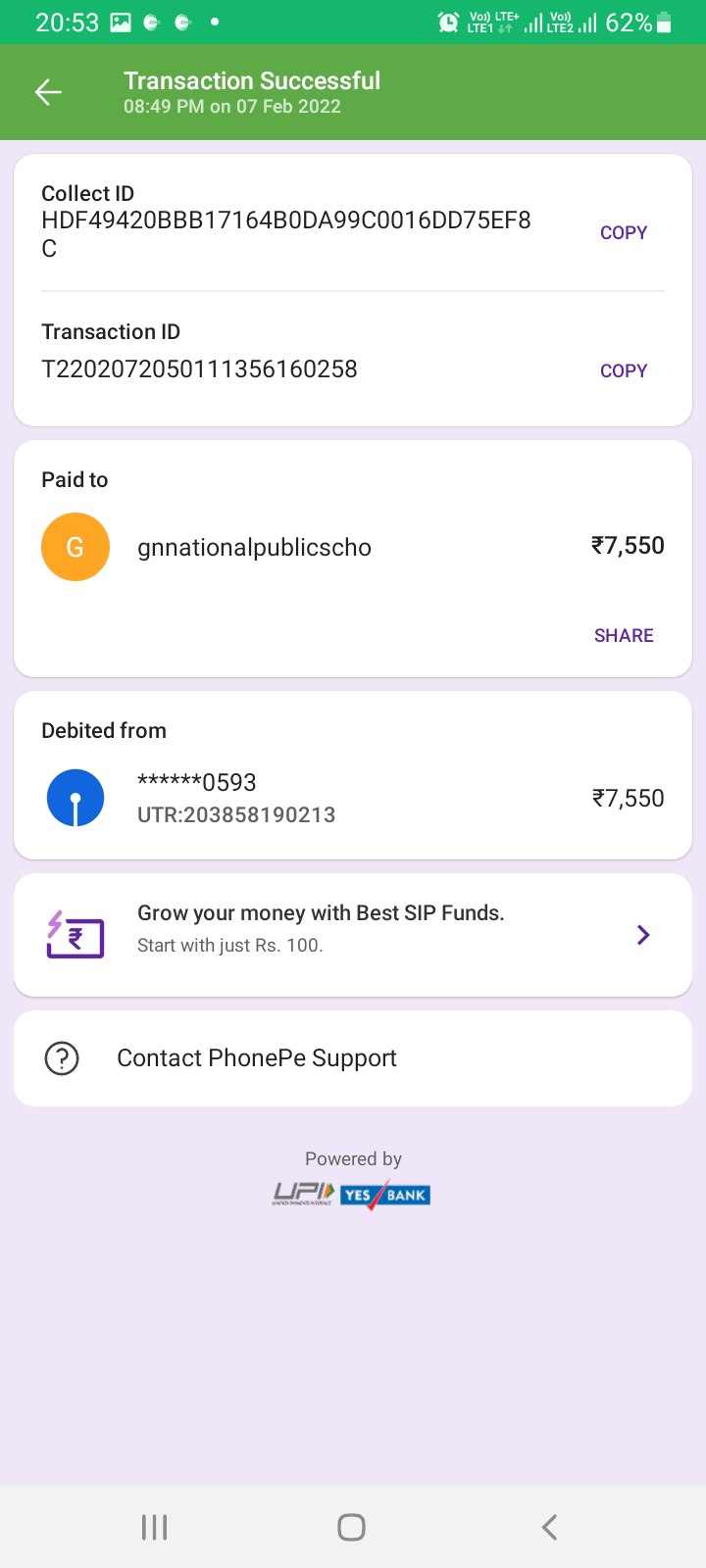
Task: Tap the alarm icon in status bar
Action: (448, 22)
